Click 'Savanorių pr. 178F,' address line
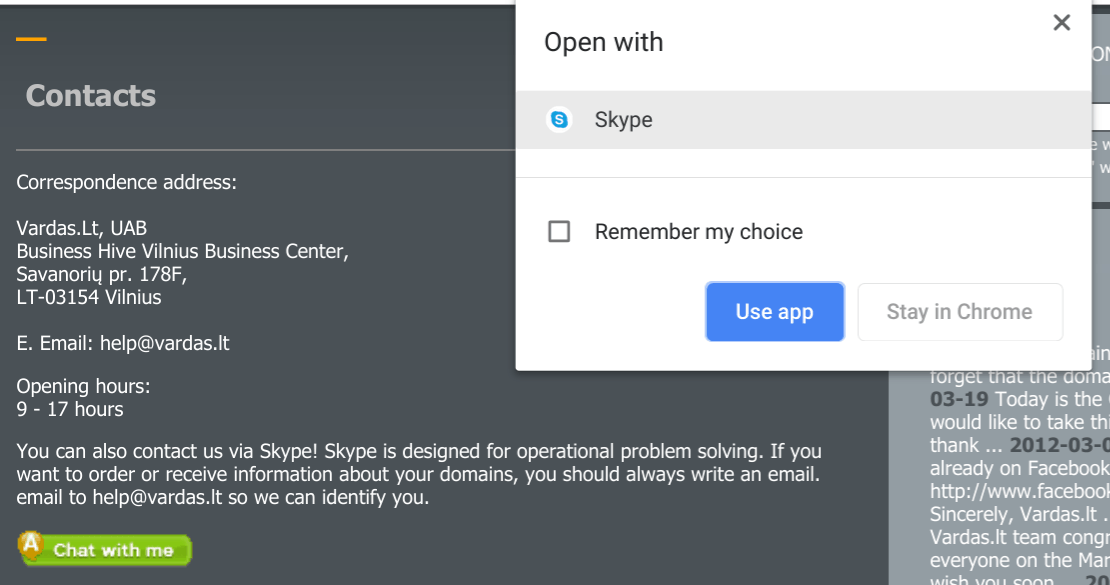The height and width of the screenshot is (585, 1110). tap(102, 274)
